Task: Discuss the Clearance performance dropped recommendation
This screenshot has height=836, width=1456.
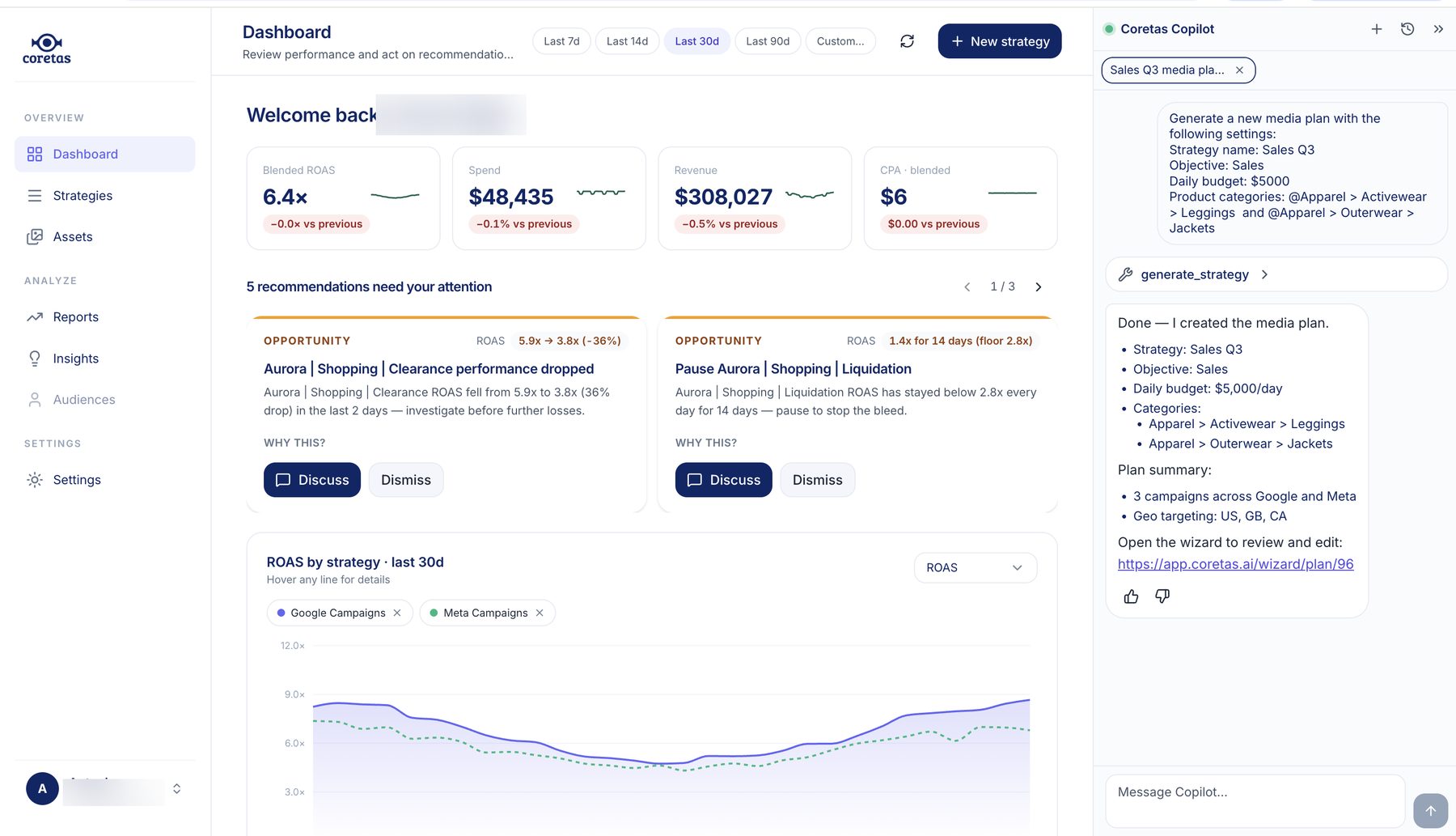Action: (312, 480)
